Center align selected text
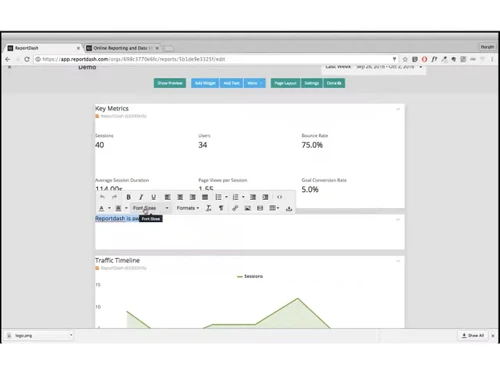The image size is (500, 375). click(x=180, y=197)
